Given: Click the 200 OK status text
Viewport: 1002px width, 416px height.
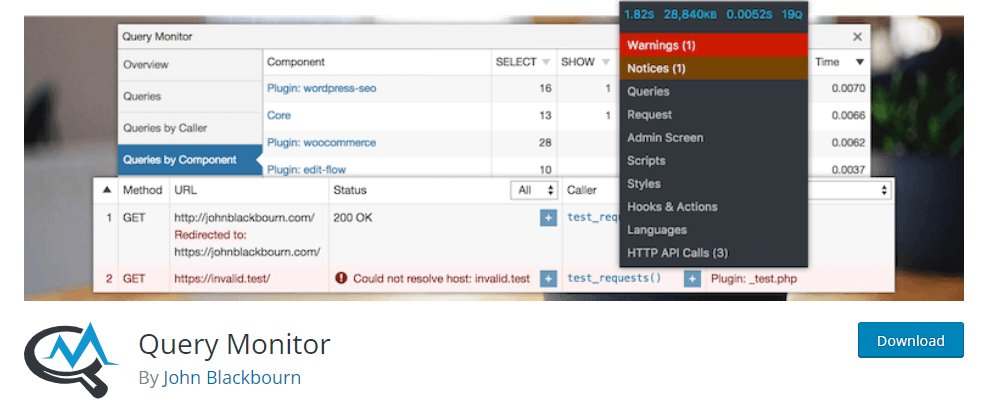Looking at the screenshot, I should click(353, 218).
